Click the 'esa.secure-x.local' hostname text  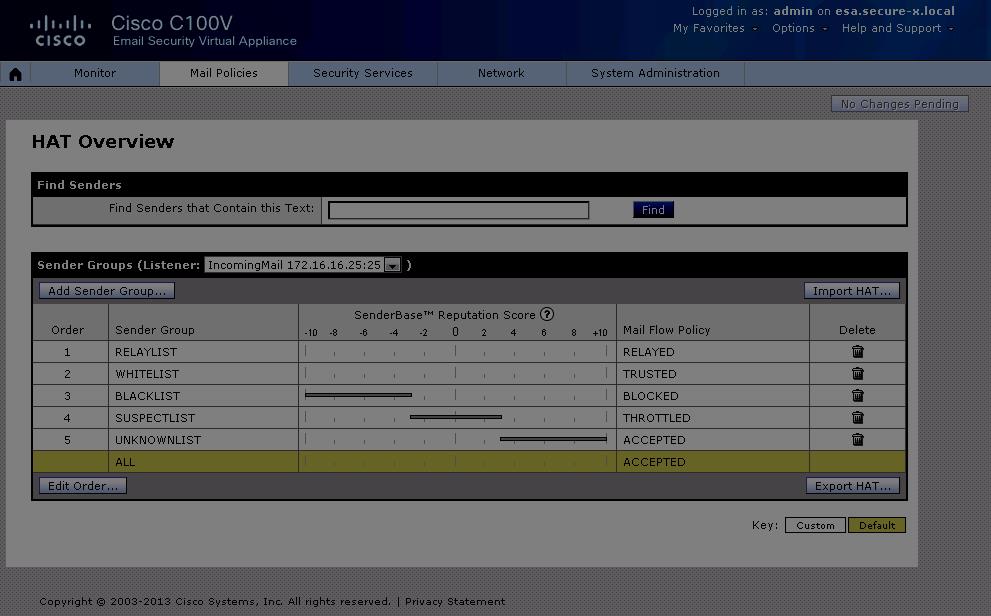click(x=895, y=11)
